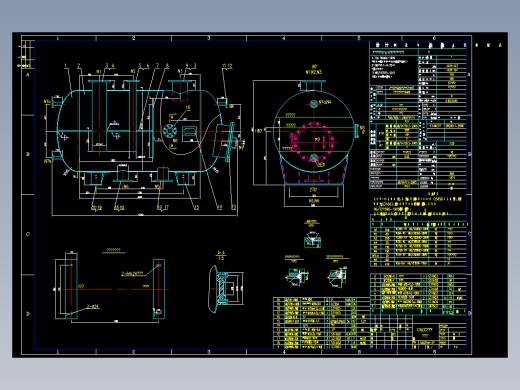520x390 pixels.
Task: Click the top nozzle in the vessel end view
Action: (x=313, y=85)
